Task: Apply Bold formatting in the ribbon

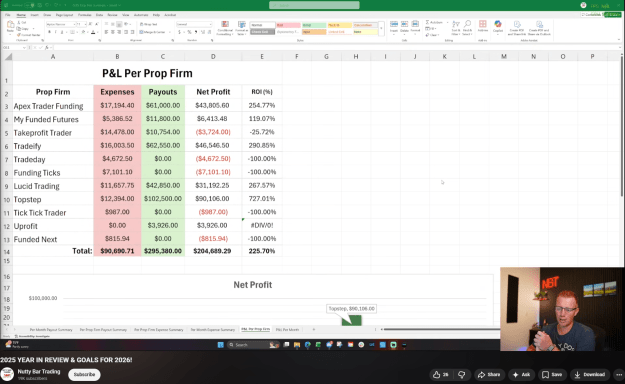Action: [x=49, y=32]
